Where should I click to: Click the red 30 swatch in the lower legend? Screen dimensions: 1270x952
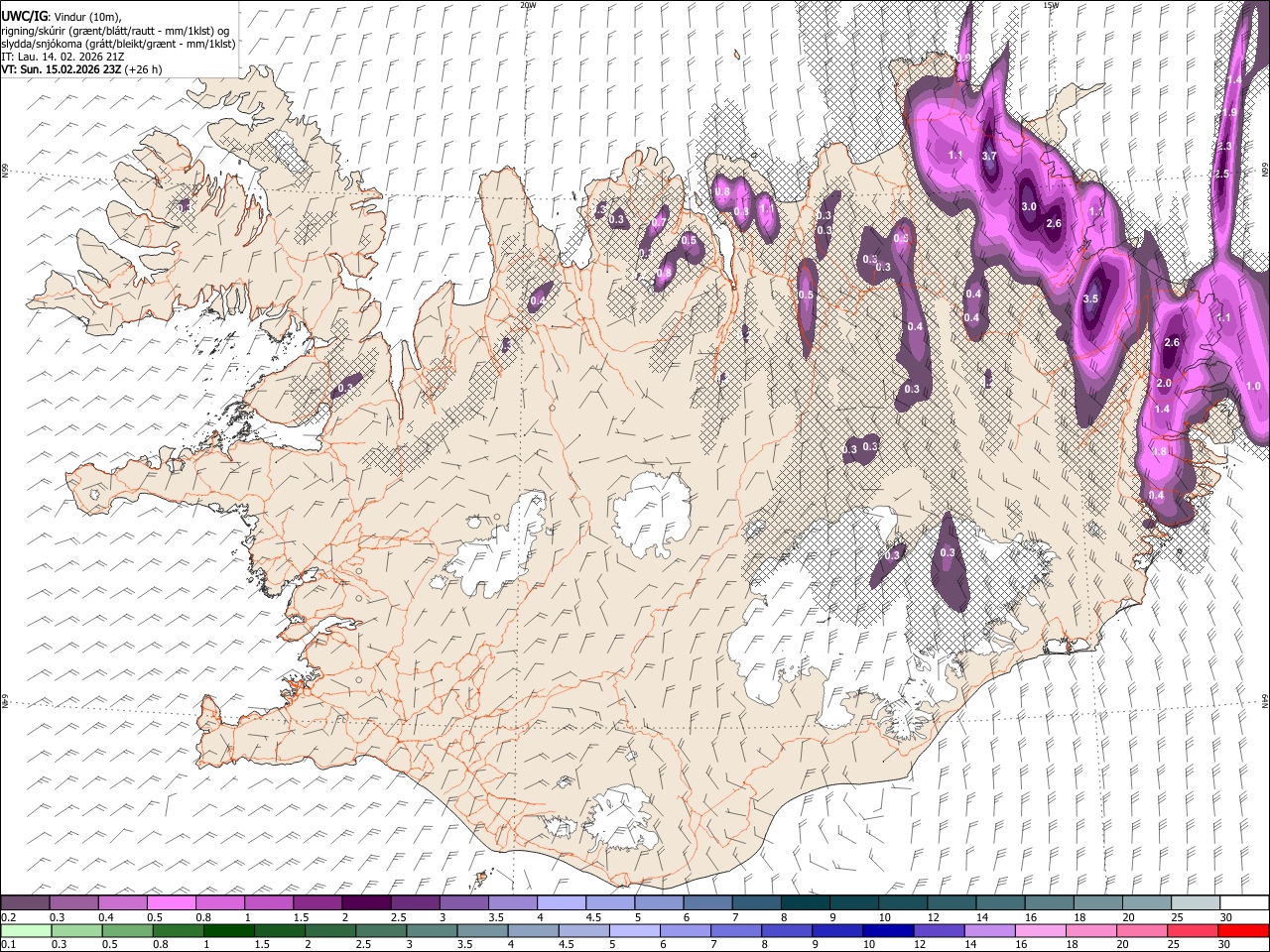coord(1243,930)
